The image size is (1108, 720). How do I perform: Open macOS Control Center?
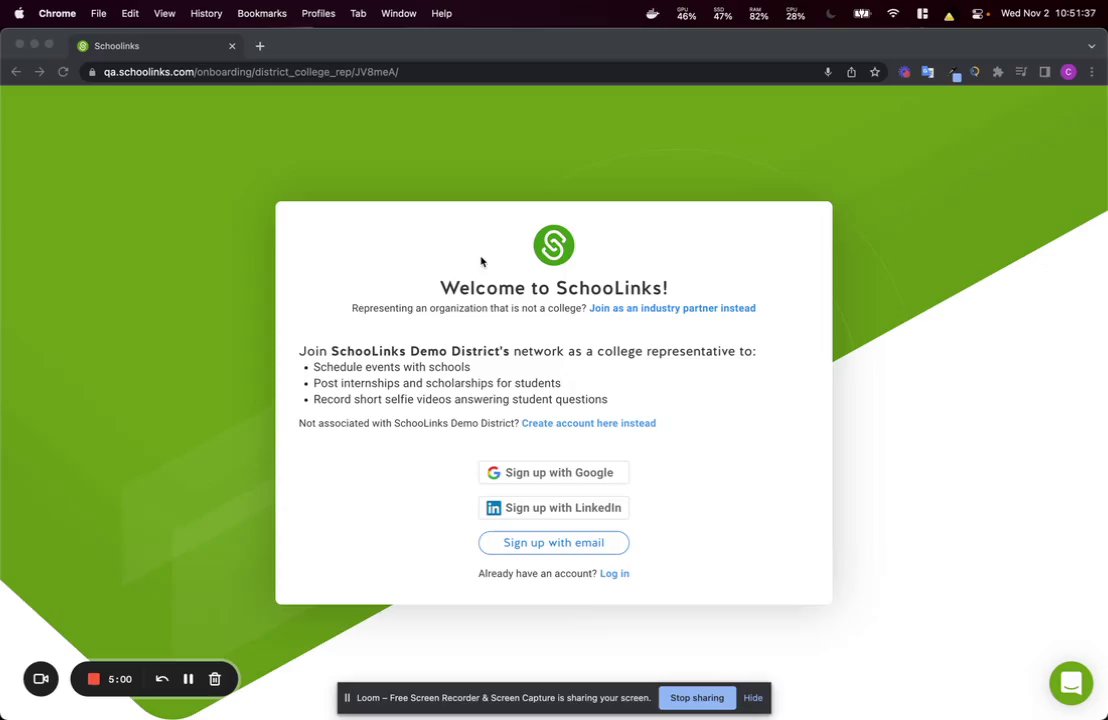click(x=978, y=13)
